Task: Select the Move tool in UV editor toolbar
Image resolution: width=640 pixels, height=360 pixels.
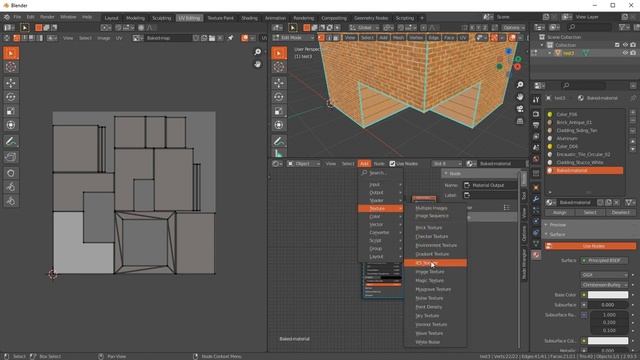Action: click(11, 83)
